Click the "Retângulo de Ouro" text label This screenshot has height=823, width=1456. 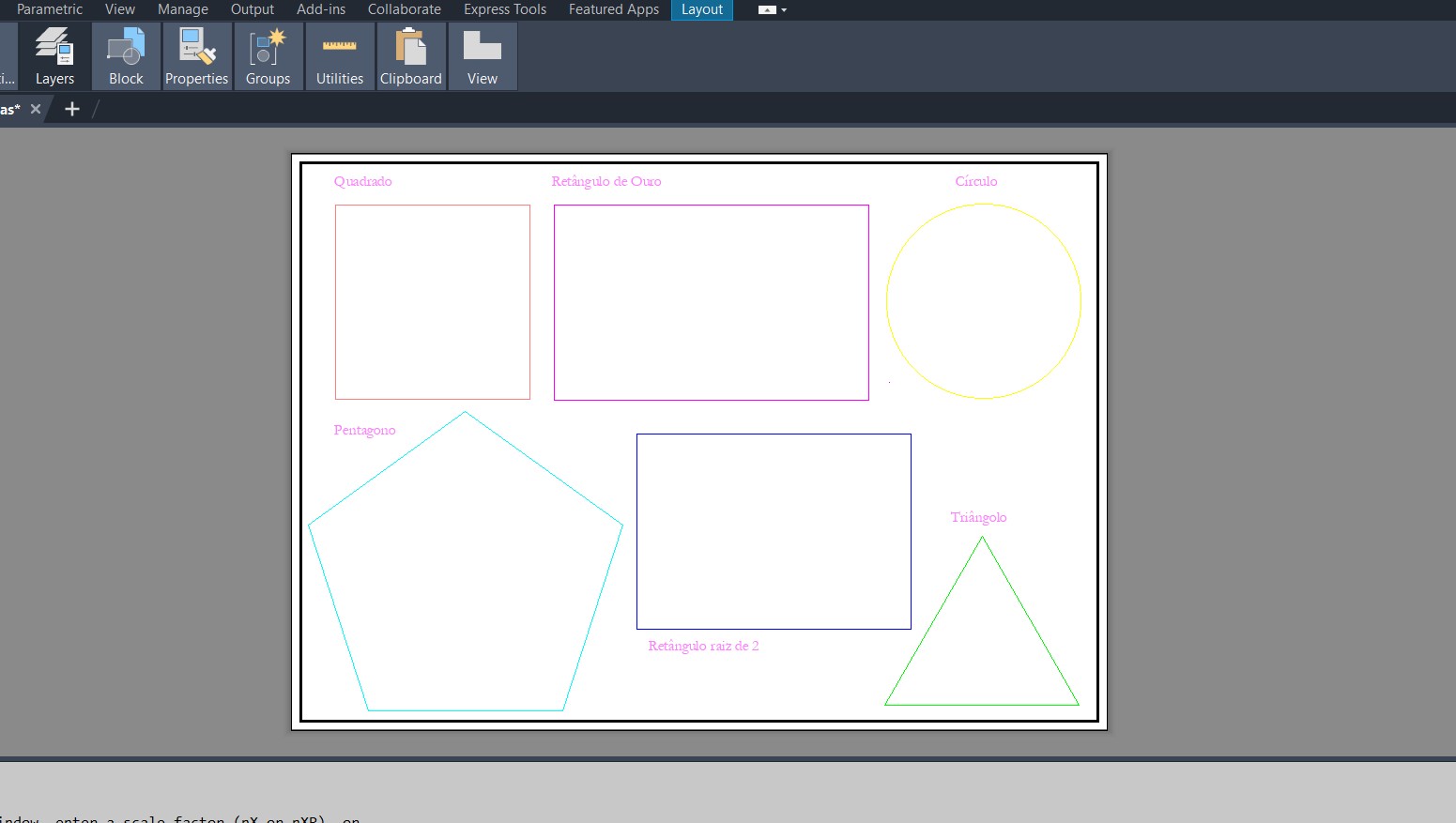[605, 181]
